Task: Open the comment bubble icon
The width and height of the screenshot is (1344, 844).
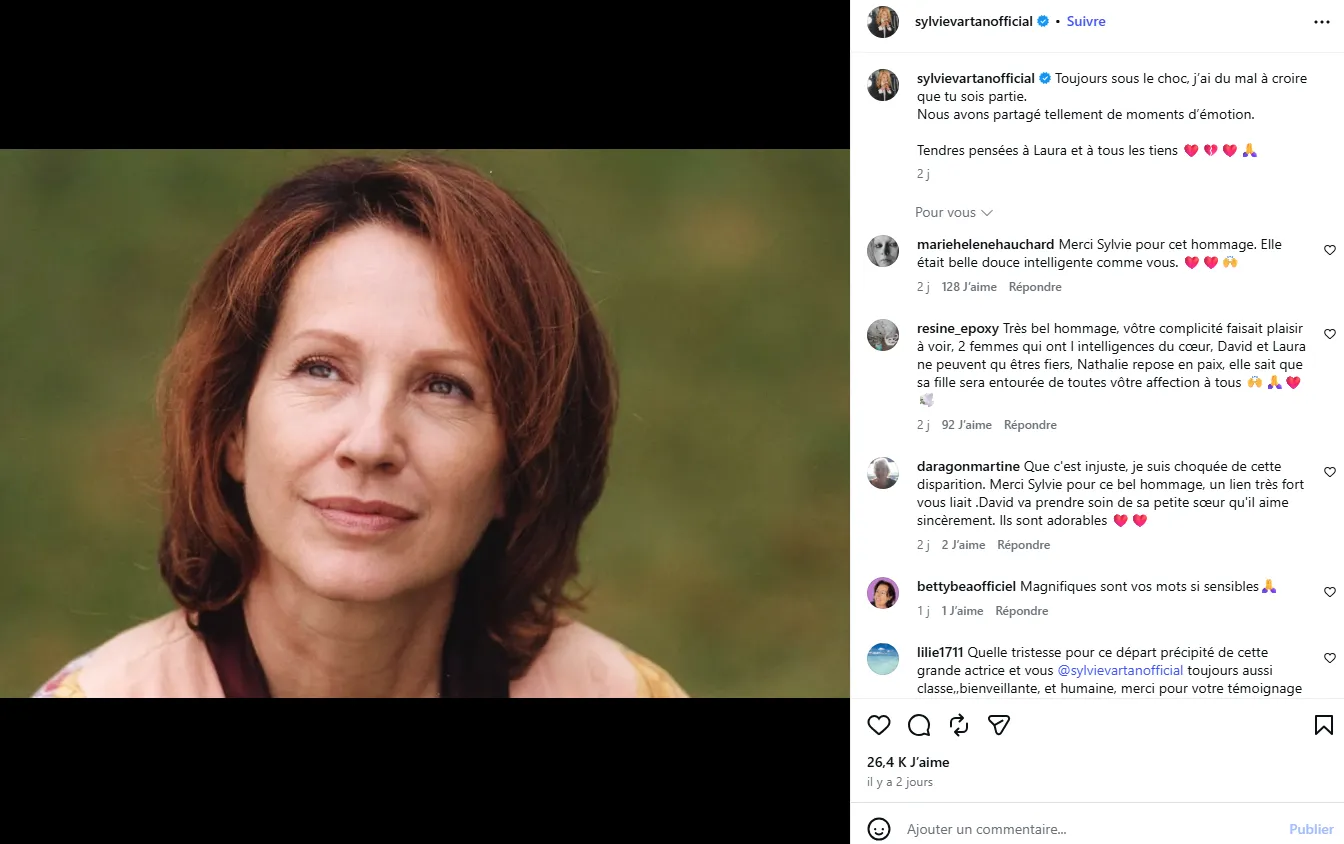Action: (919, 724)
